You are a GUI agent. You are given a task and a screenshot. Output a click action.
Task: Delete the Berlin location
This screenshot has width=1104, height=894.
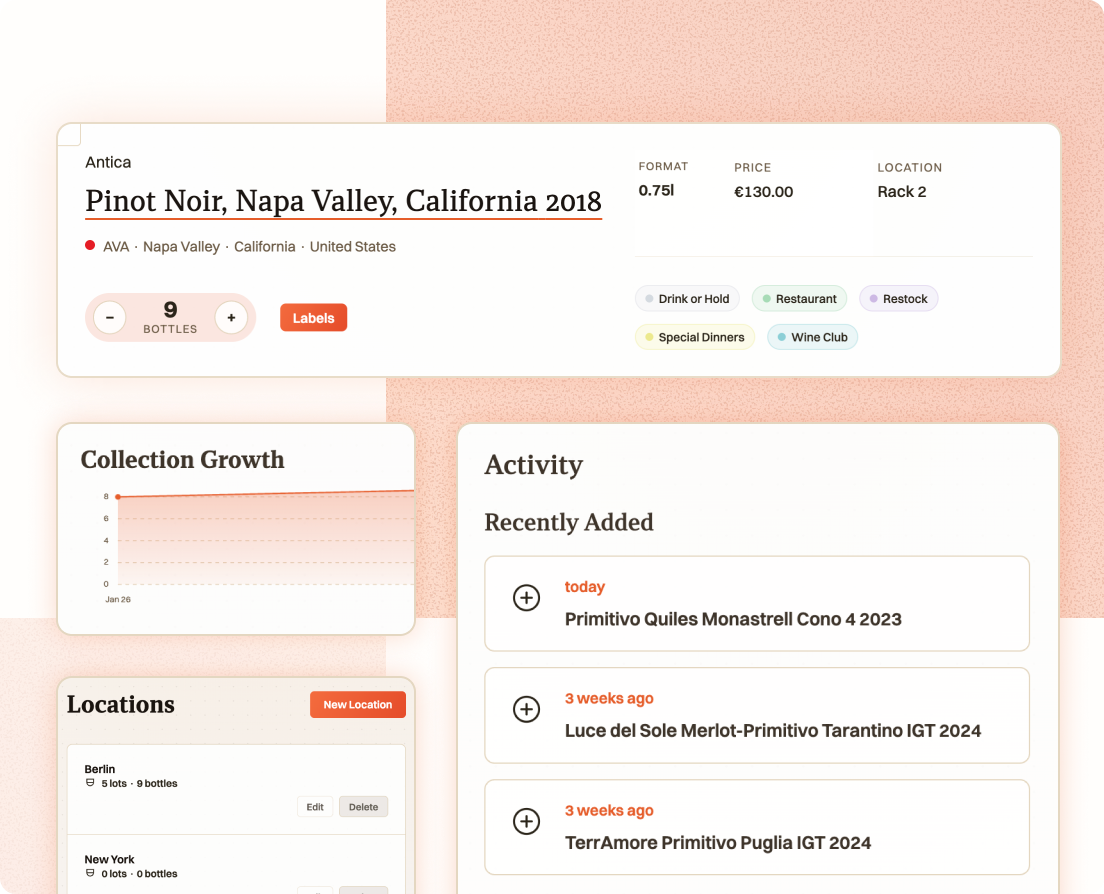[x=363, y=807]
